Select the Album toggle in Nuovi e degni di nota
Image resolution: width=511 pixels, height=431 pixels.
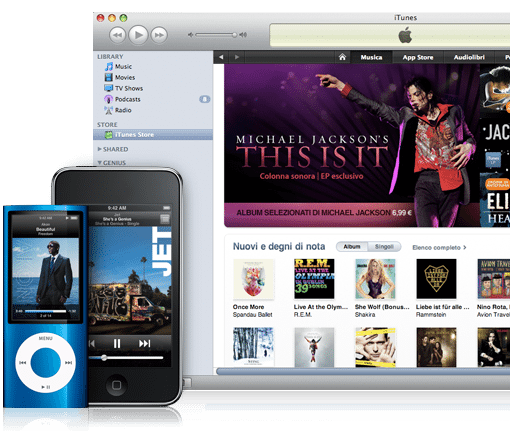click(x=352, y=247)
